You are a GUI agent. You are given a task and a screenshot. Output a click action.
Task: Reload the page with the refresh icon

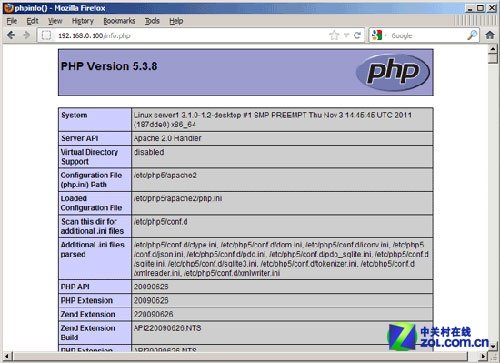[x=358, y=35]
